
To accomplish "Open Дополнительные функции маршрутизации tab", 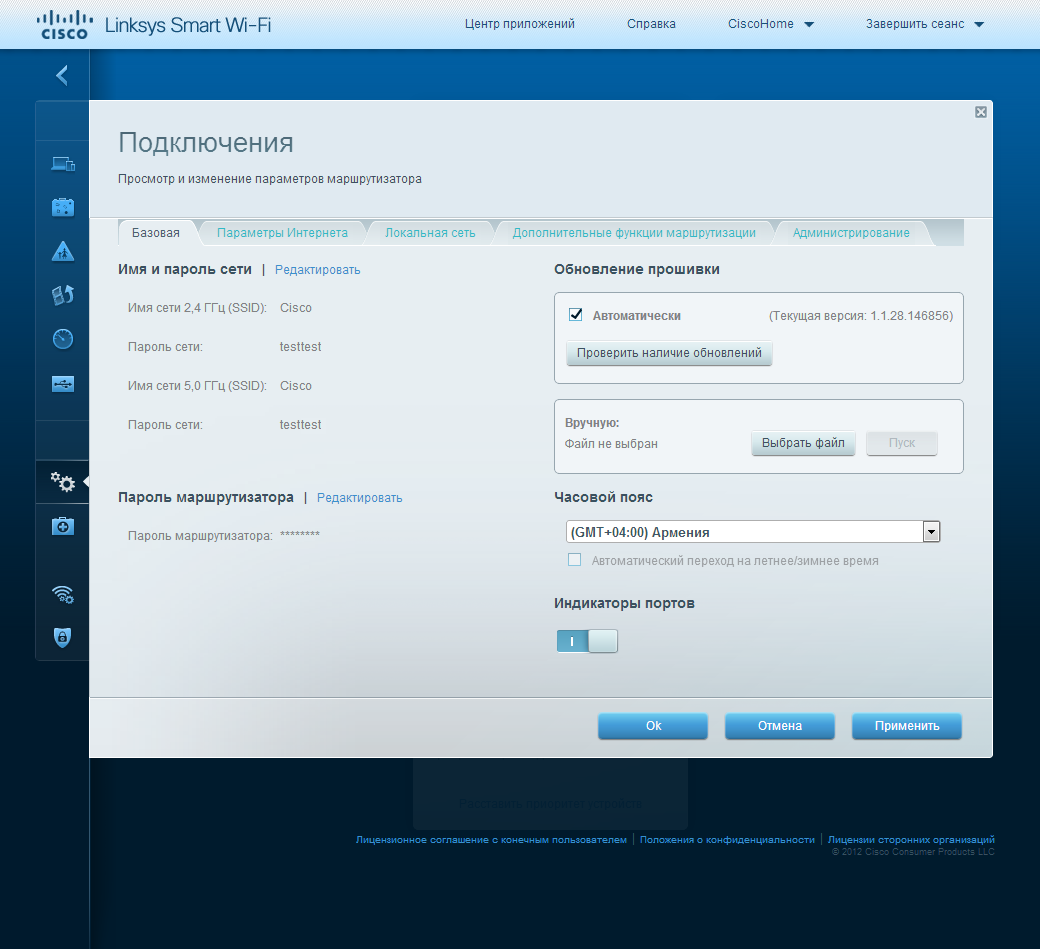I will click(634, 233).
